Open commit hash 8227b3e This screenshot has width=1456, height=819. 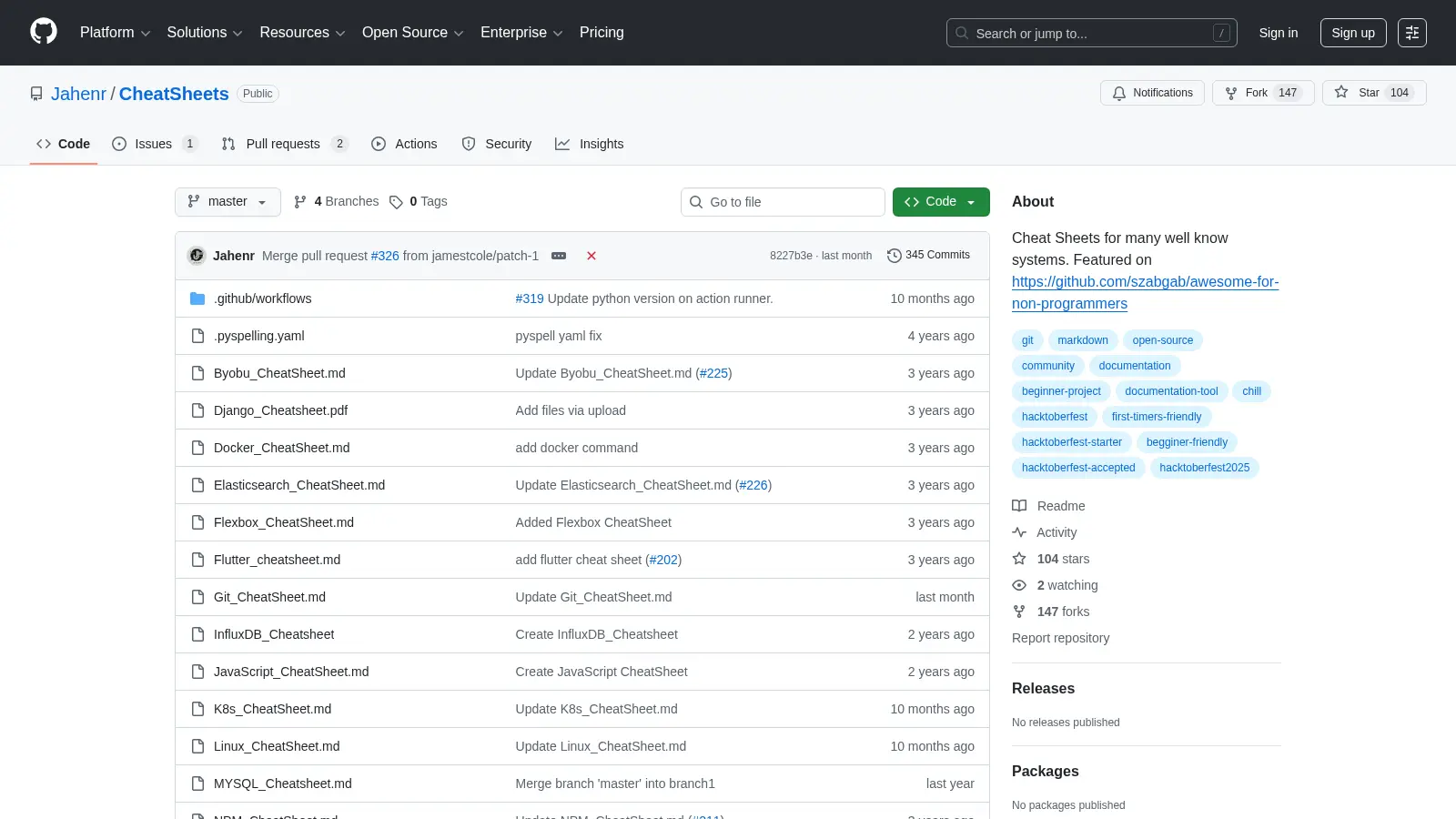[791, 256]
